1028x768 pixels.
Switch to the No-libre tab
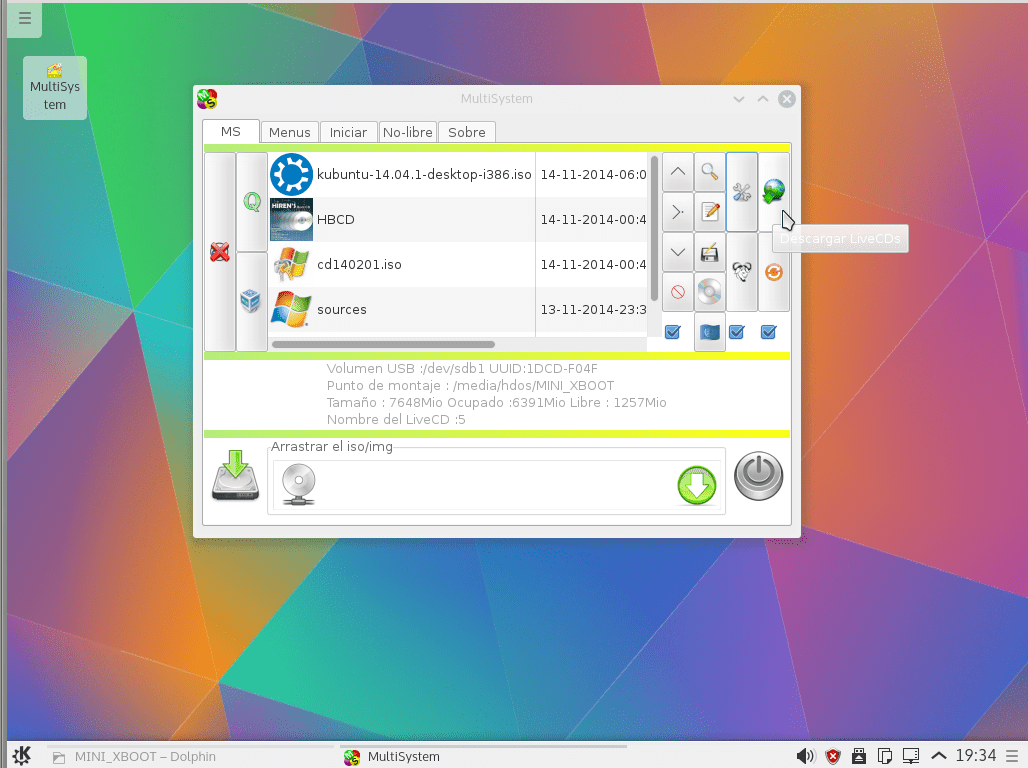408,132
